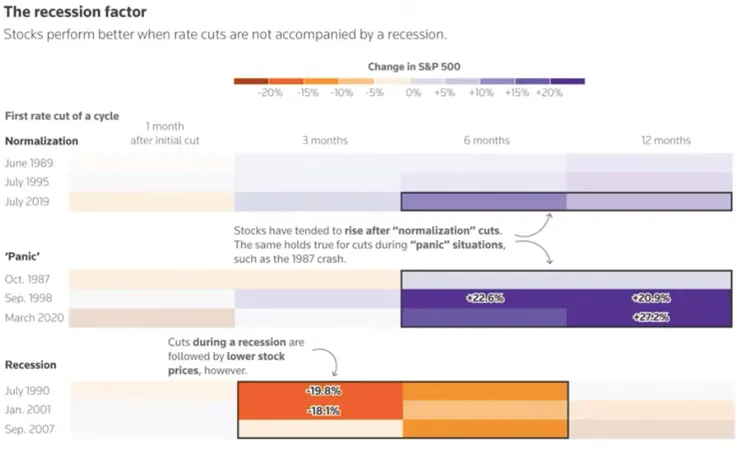
Task: Click the -18.1% heatmap cell
Action: [320, 410]
